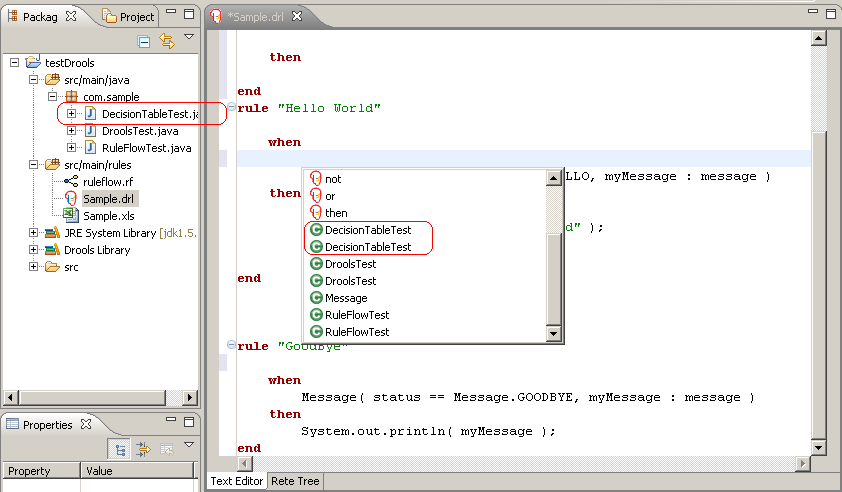Close the Package Explorer tab
Image resolution: width=842 pixels, height=492 pixels.
coord(71,16)
